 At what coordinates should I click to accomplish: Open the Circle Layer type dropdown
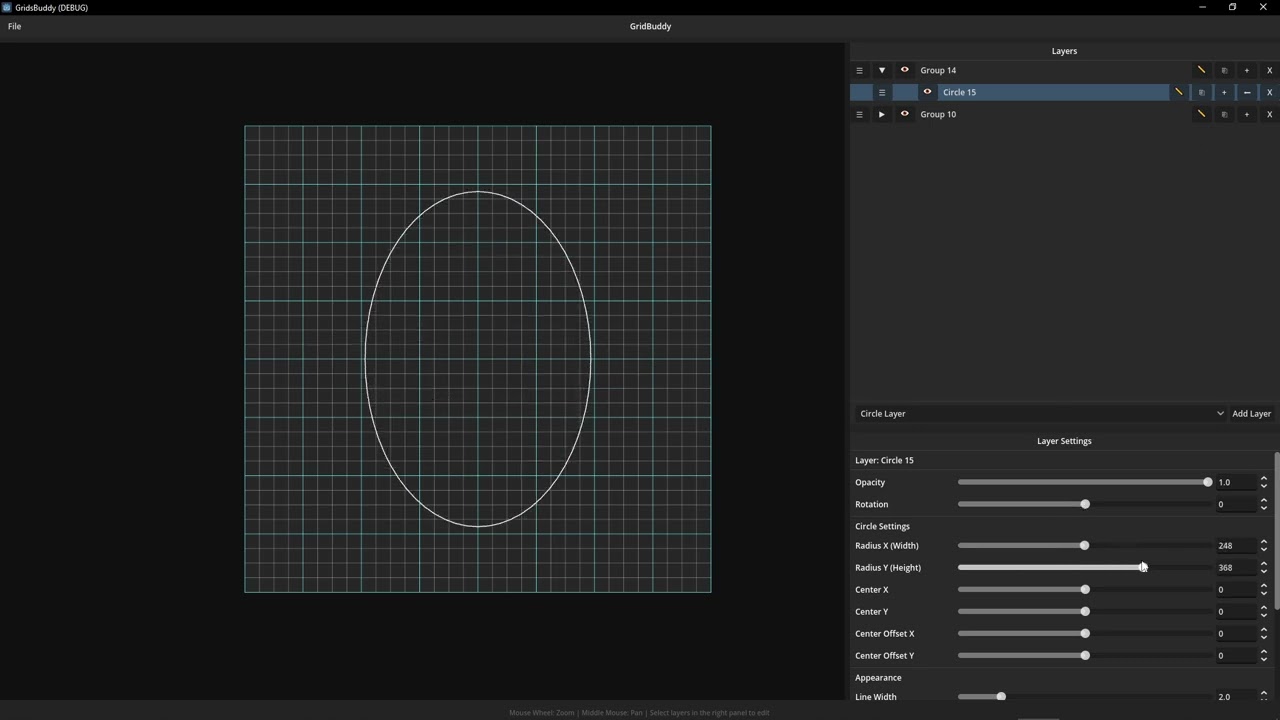point(1040,413)
